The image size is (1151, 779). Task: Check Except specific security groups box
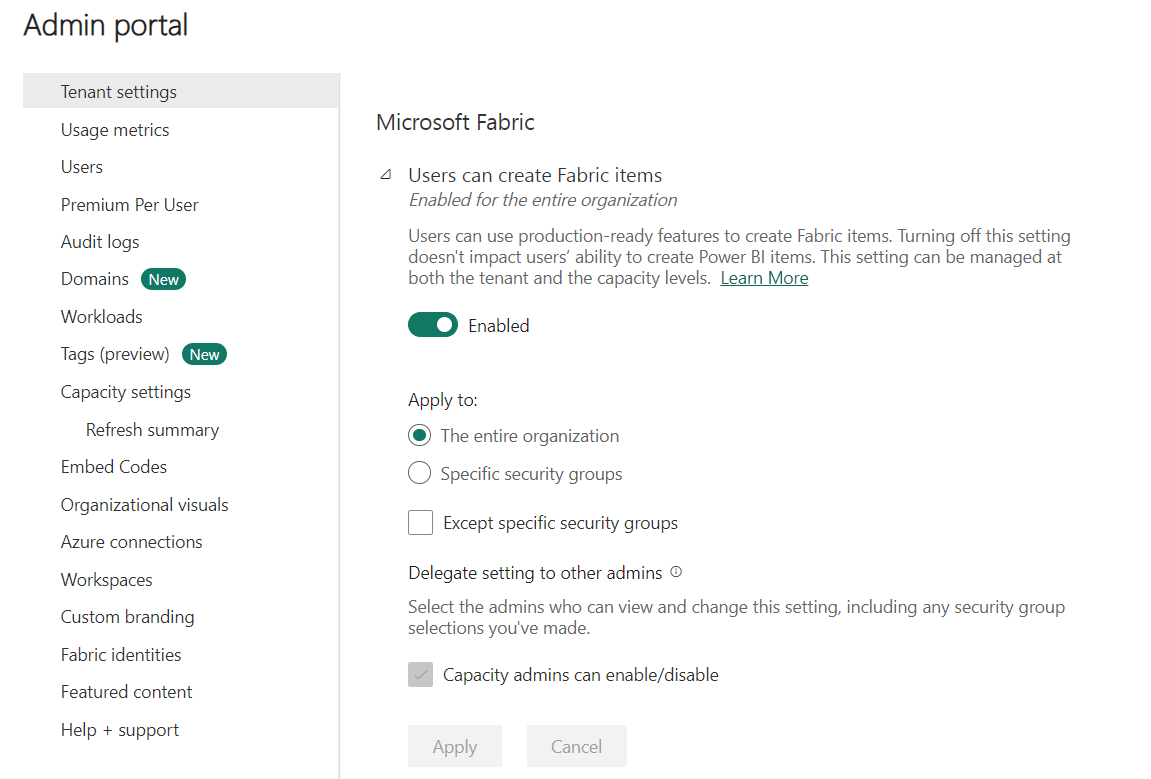click(421, 523)
